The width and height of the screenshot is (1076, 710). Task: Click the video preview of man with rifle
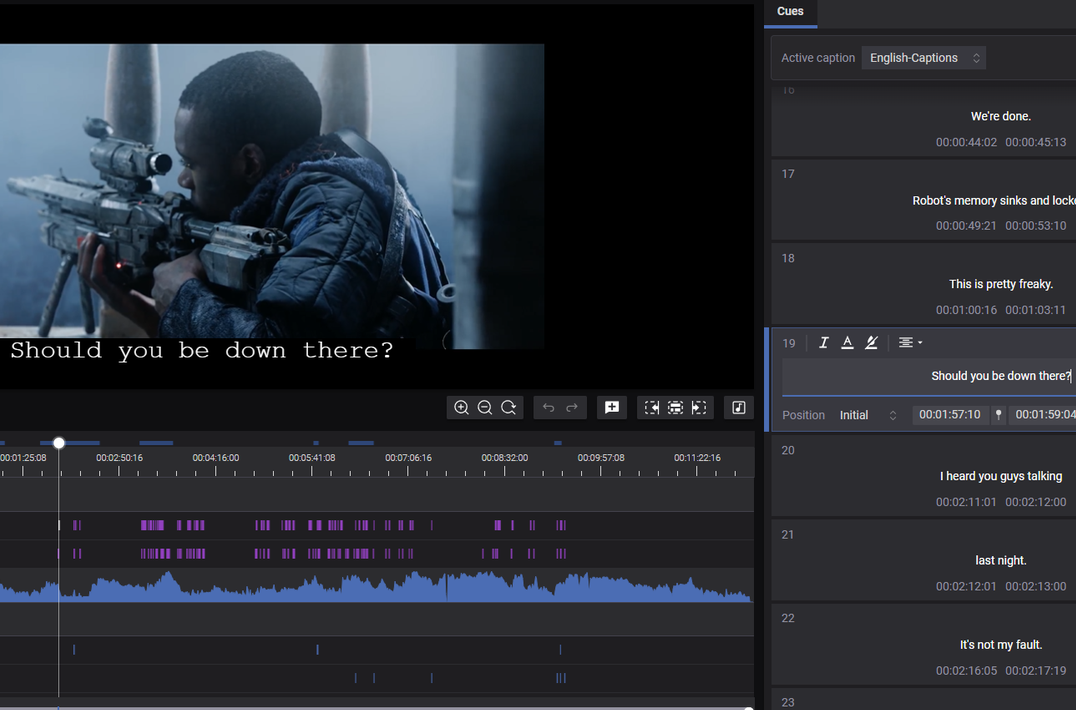pos(272,196)
